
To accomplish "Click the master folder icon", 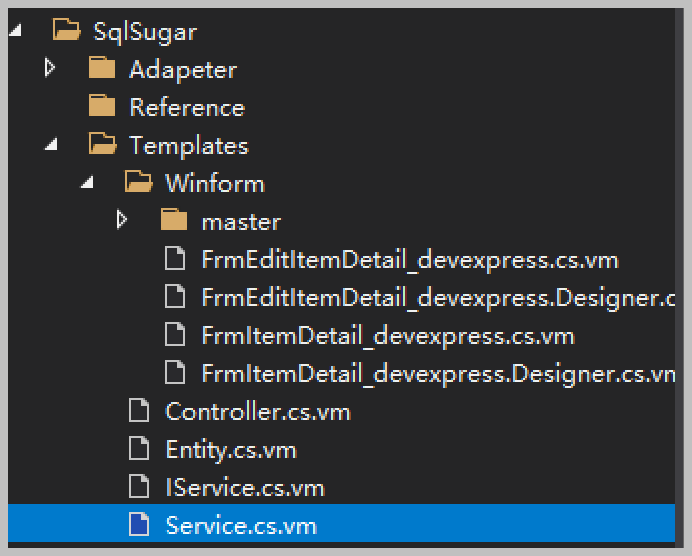I will click(x=174, y=221).
